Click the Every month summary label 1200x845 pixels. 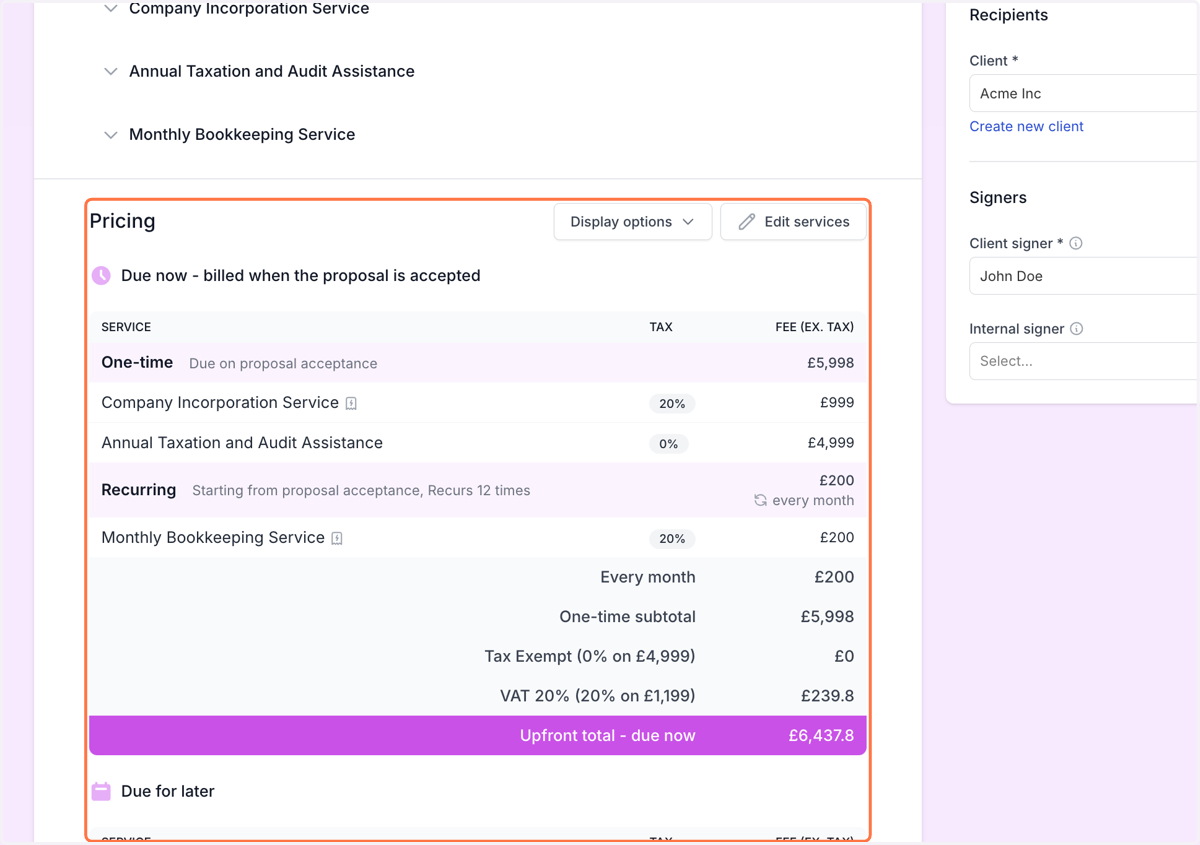pos(648,578)
